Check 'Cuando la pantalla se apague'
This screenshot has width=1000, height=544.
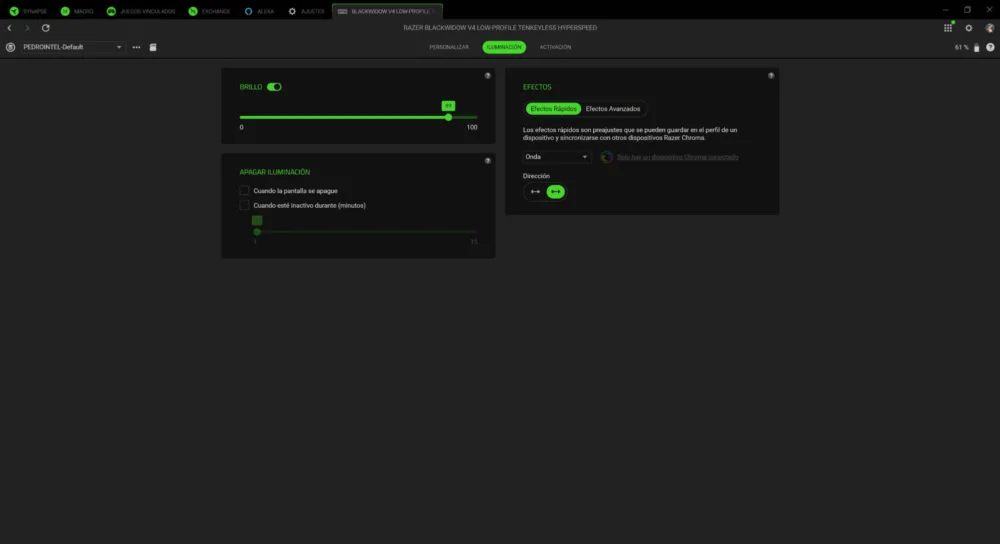pyautogui.click(x=244, y=191)
